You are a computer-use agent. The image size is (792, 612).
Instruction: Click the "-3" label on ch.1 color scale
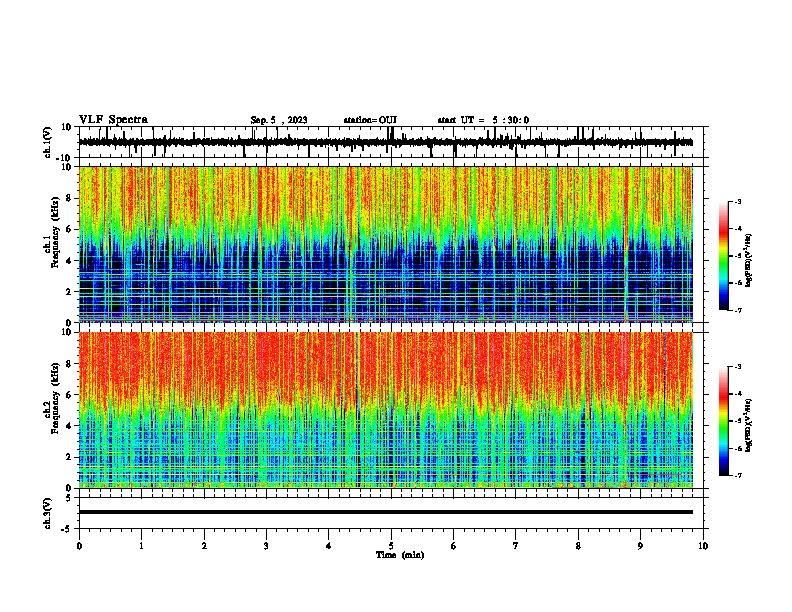click(x=737, y=201)
